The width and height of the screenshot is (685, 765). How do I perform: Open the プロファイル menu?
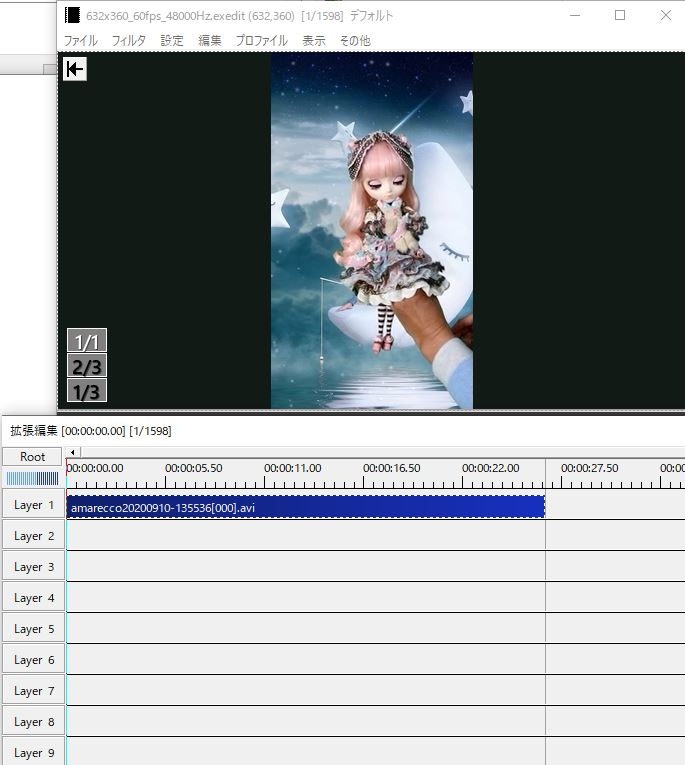[x=262, y=40]
